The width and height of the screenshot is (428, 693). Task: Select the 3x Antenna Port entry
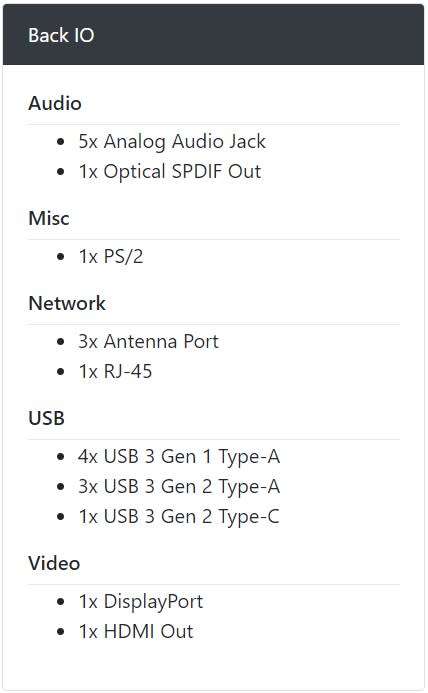148,341
